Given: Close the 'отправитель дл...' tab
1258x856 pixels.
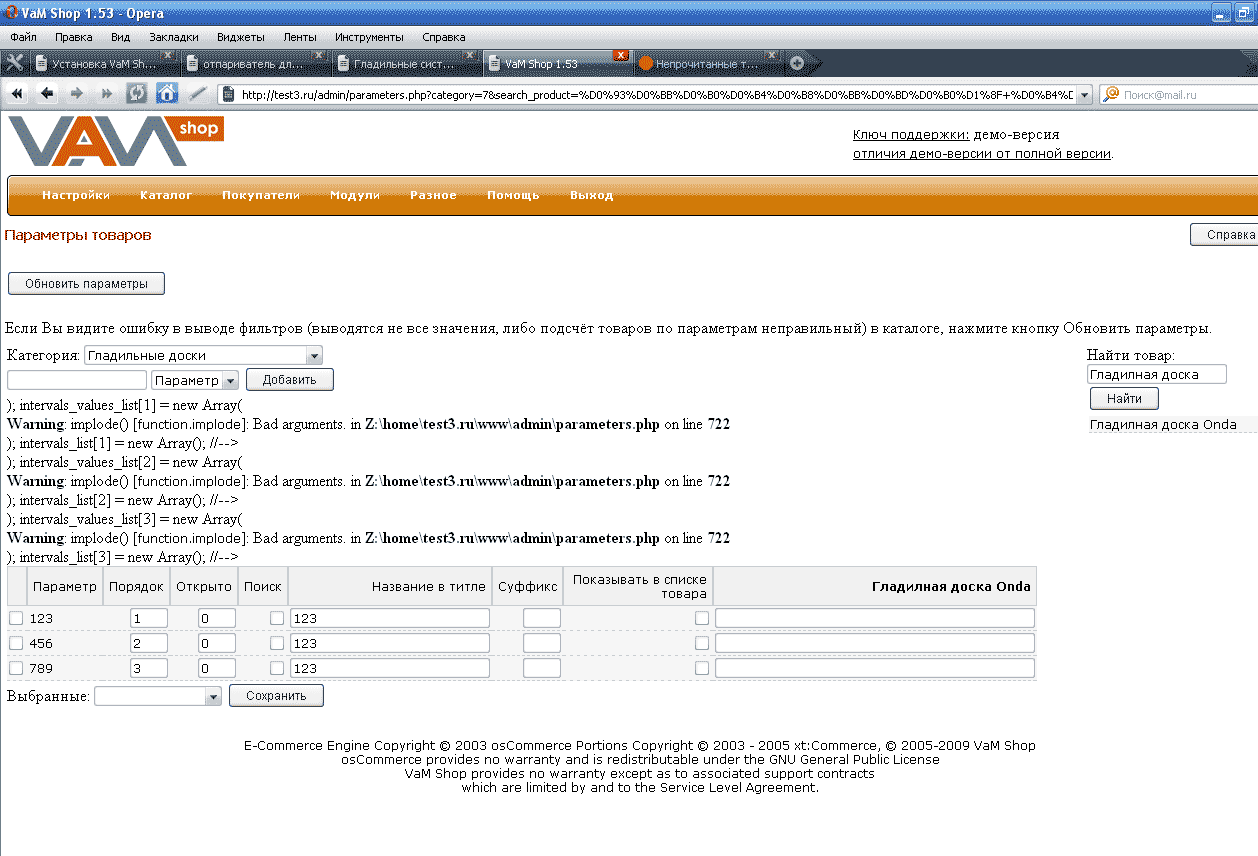Looking at the screenshot, I should coord(319,55).
